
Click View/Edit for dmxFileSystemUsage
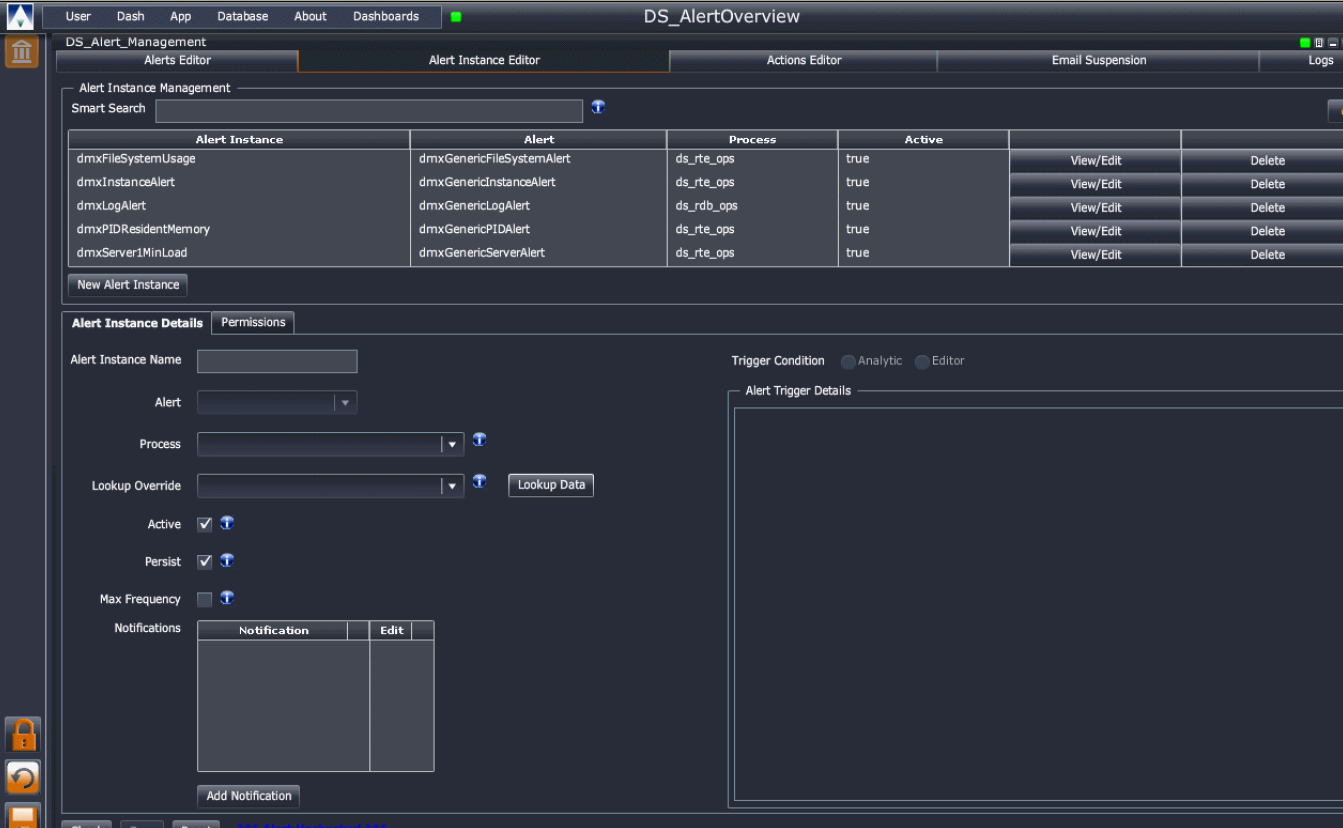pos(1096,160)
